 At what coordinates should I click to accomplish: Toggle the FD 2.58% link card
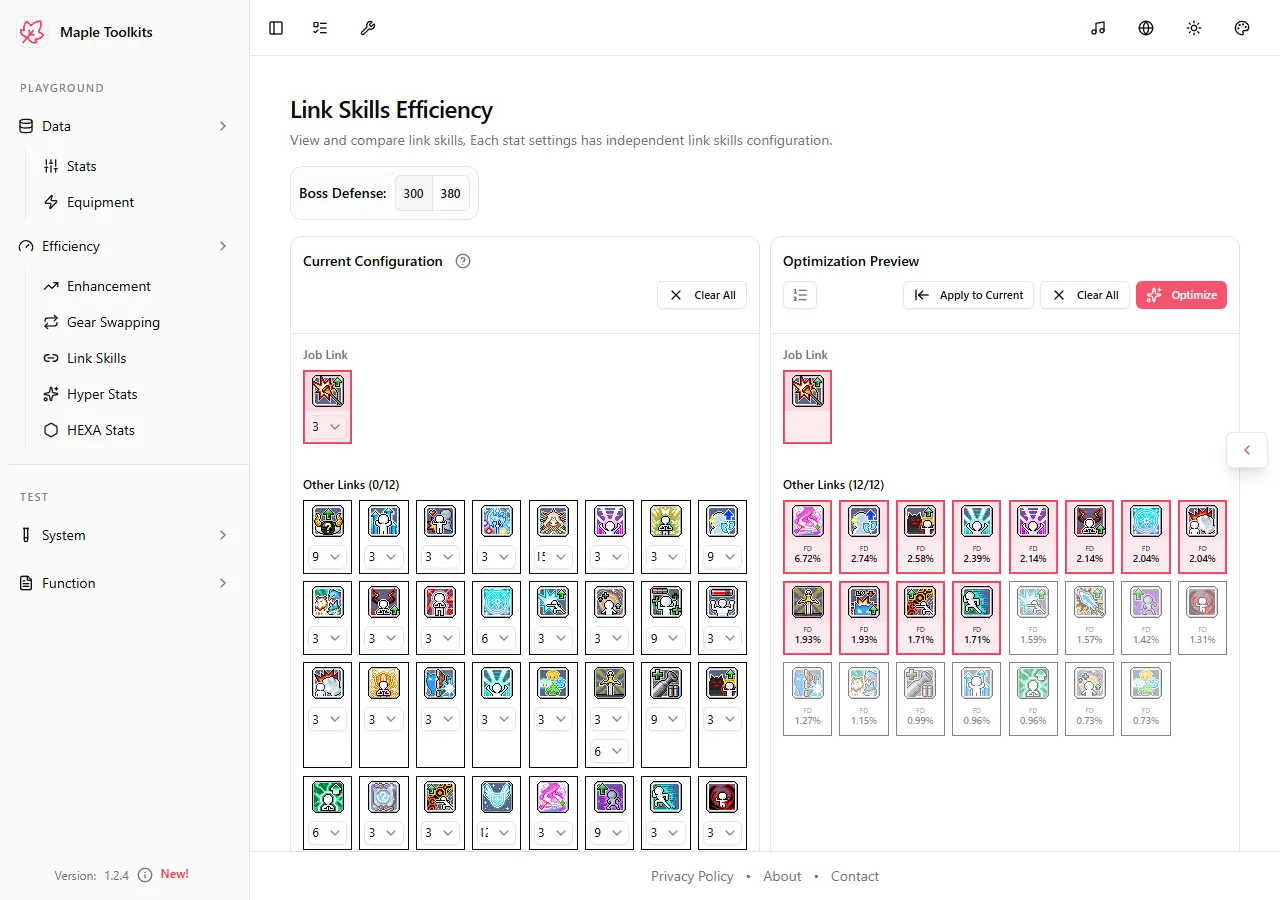[x=920, y=537]
